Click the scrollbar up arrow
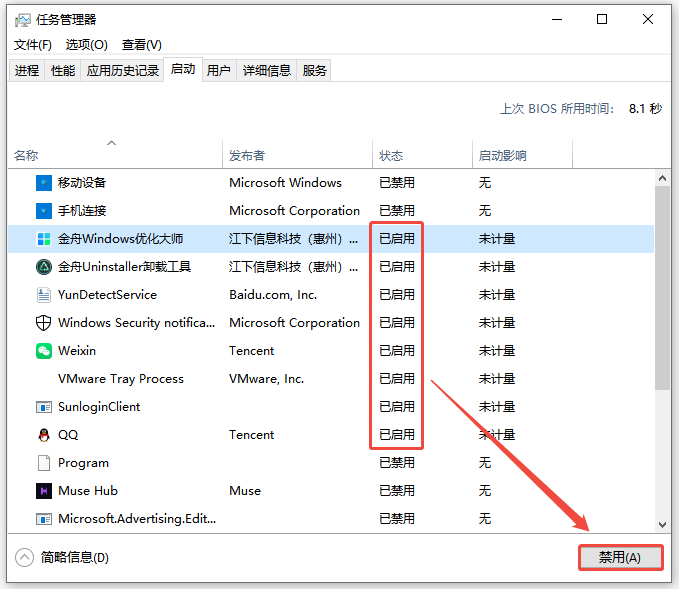 click(662, 178)
